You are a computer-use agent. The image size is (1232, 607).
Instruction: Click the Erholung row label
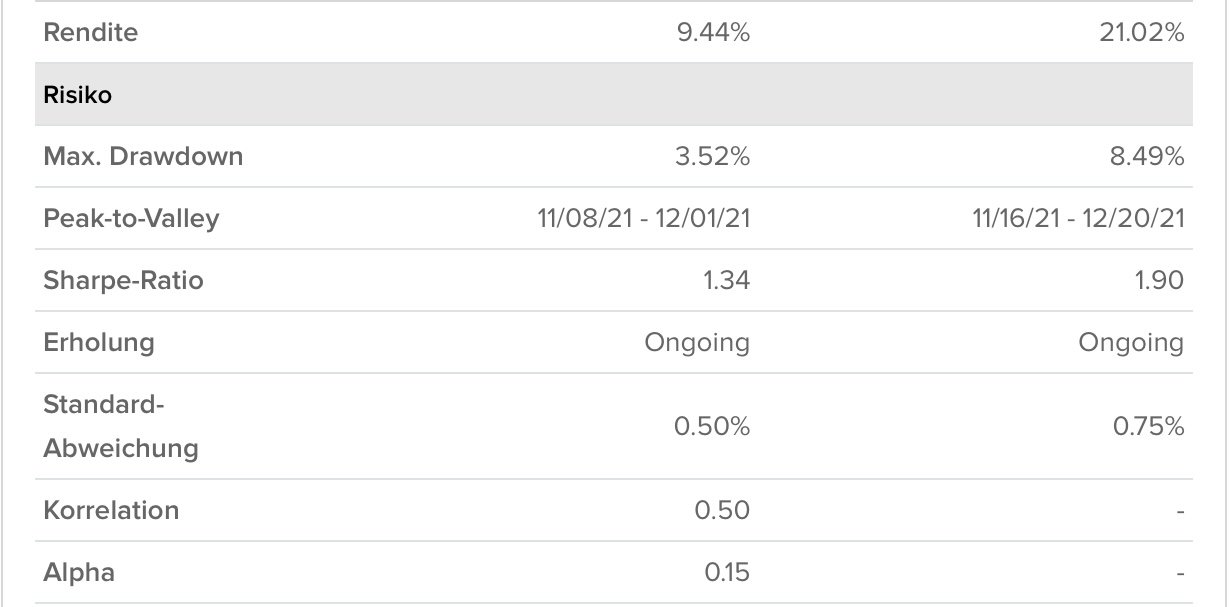(x=99, y=343)
